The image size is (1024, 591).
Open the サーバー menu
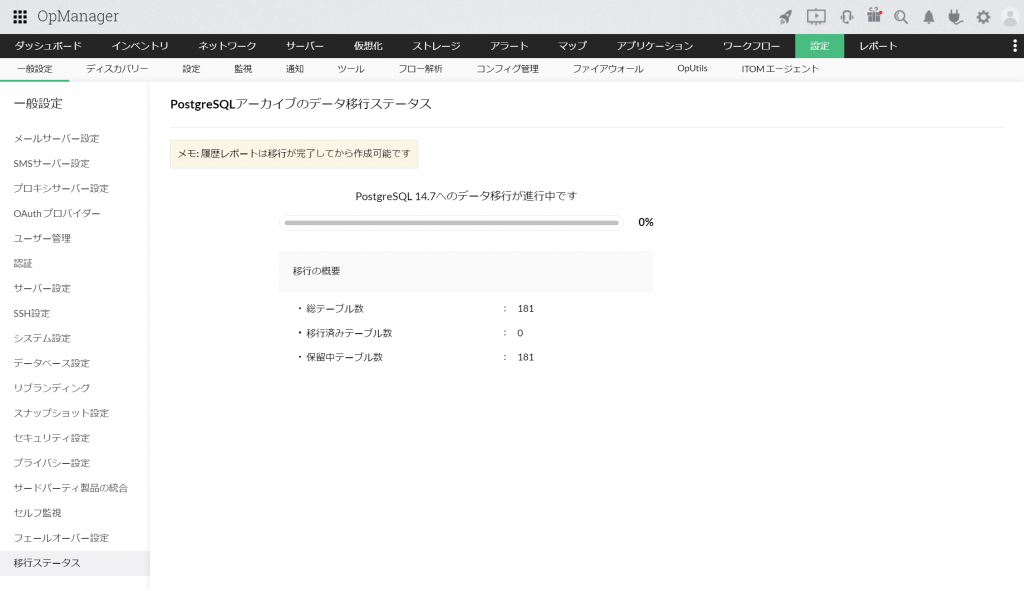pos(304,46)
